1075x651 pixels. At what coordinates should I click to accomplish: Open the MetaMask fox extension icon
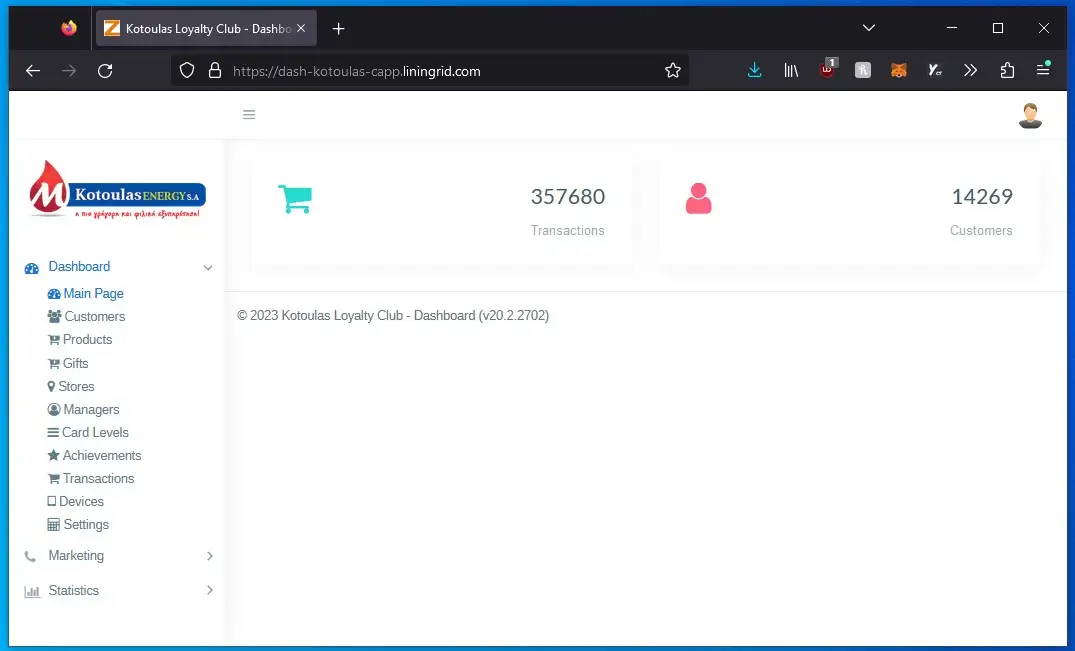(x=898, y=70)
